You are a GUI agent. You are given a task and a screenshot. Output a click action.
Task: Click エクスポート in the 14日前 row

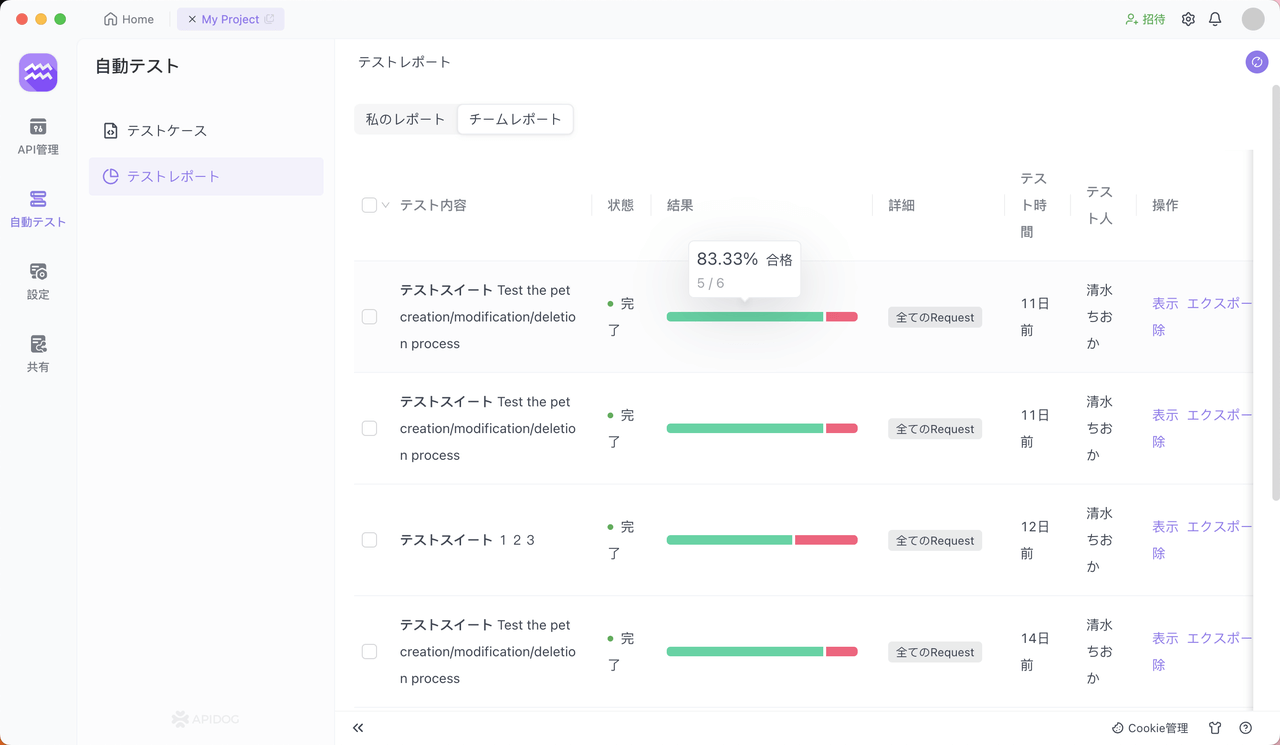(x=1219, y=638)
